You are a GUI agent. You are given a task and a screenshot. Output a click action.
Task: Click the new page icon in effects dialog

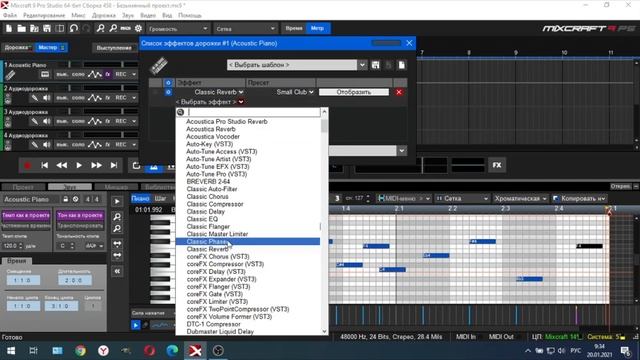click(402, 65)
